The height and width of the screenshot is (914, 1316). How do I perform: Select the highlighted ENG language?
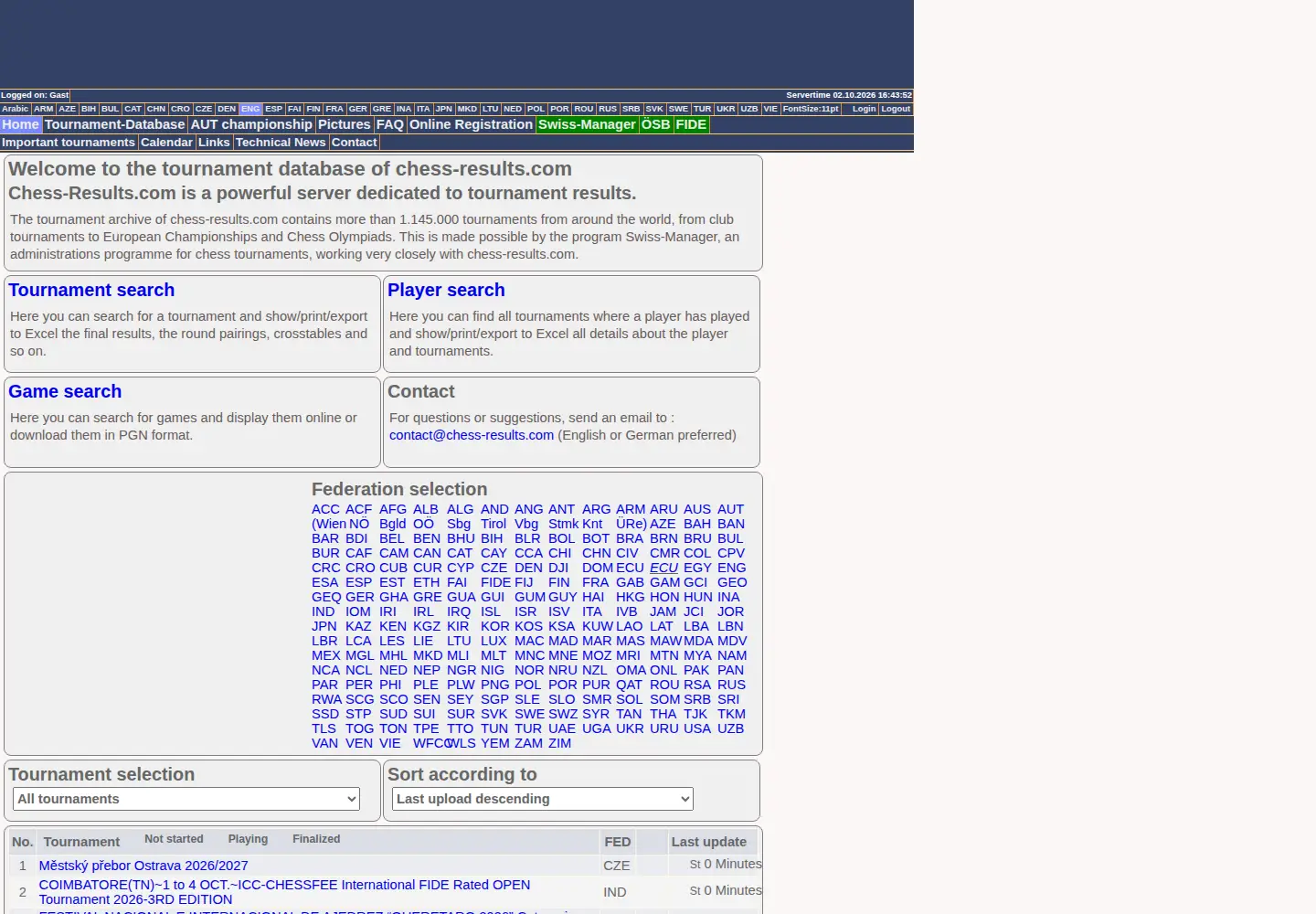[x=250, y=109]
